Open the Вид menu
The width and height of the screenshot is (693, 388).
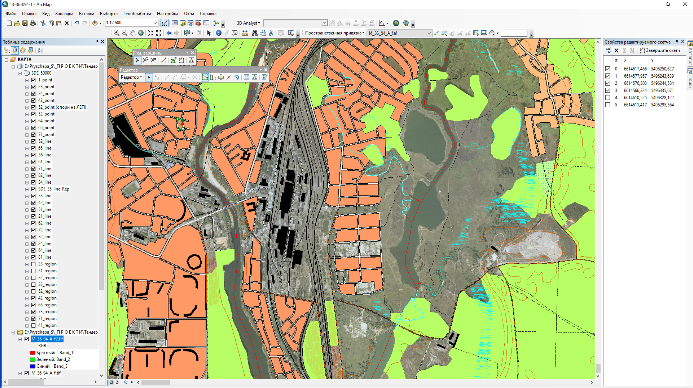tap(46, 14)
